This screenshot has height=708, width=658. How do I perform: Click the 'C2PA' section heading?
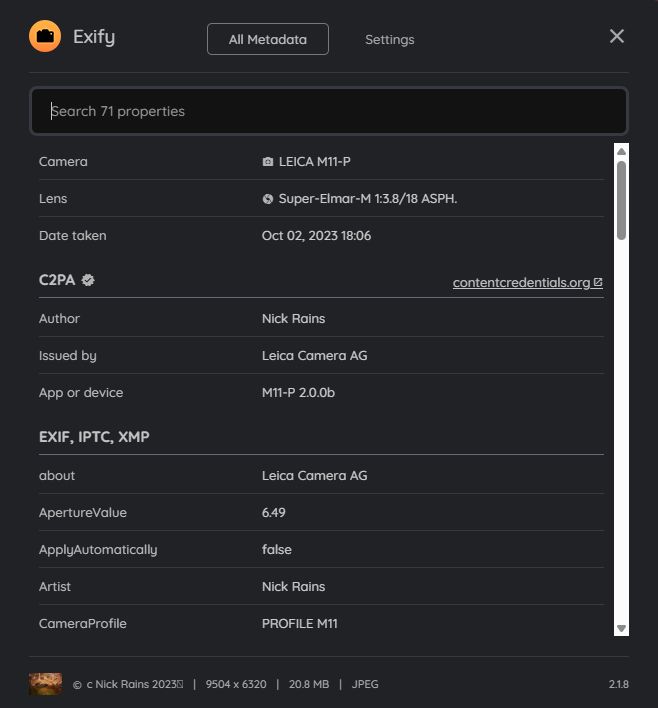(x=57, y=280)
